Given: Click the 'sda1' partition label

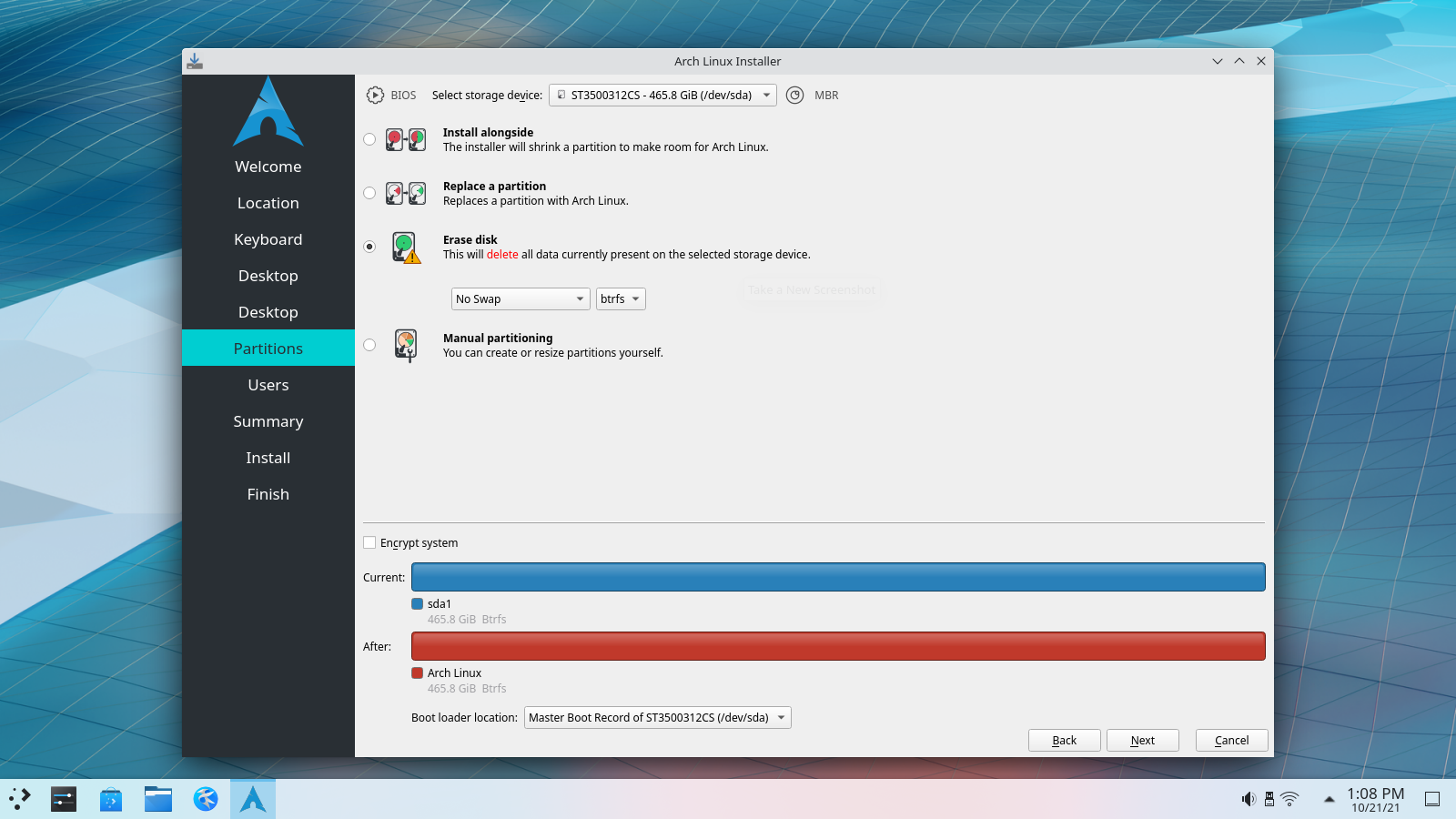Looking at the screenshot, I should [x=440, y=604].
